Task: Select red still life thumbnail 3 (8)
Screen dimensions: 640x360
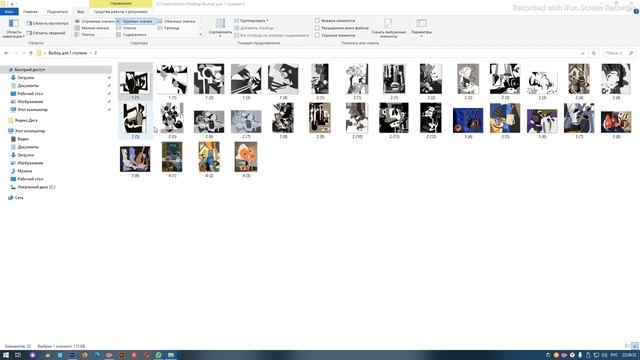Action: (616, 122)
